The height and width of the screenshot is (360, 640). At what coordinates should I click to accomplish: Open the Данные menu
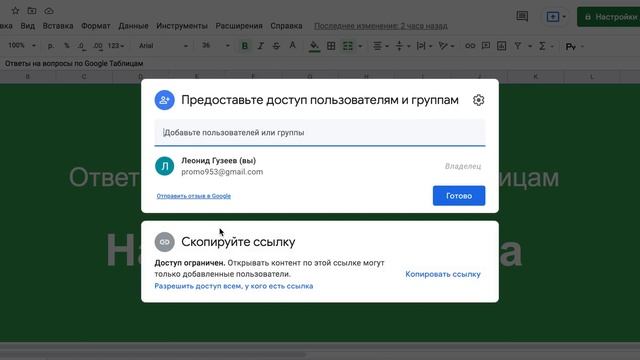(133, 26)
